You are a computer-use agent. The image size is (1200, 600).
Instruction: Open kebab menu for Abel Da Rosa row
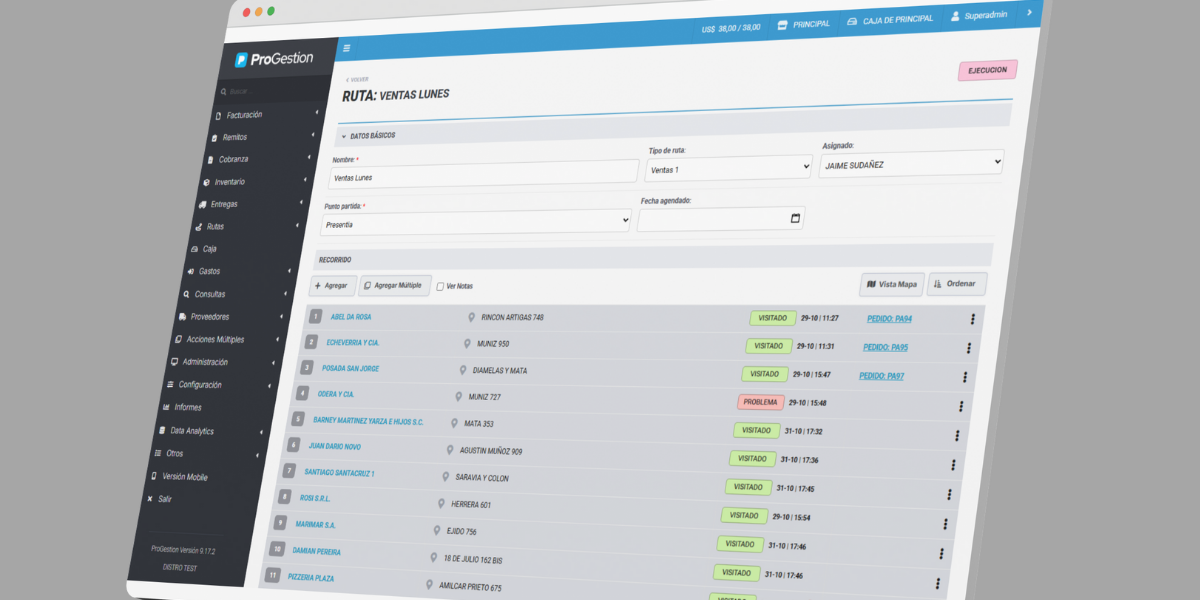tap(972, 319)
